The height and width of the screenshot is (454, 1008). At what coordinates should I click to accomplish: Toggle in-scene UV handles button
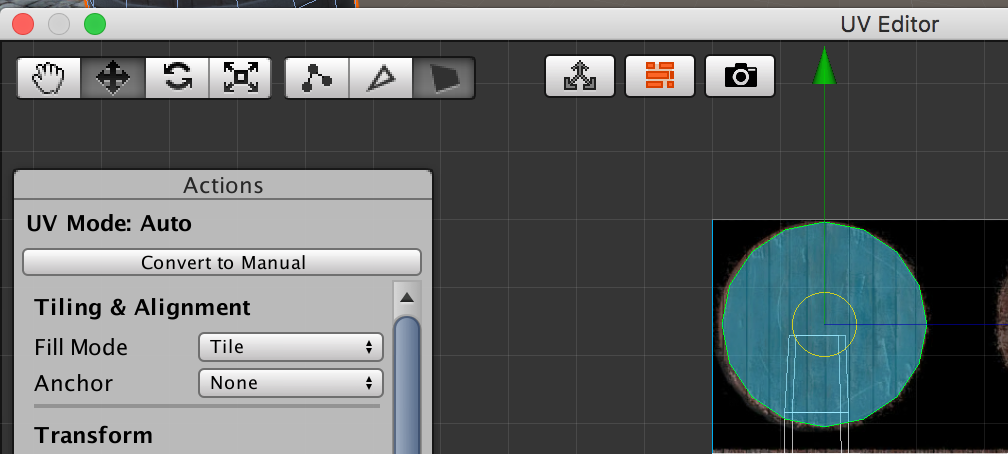[580, 76]
